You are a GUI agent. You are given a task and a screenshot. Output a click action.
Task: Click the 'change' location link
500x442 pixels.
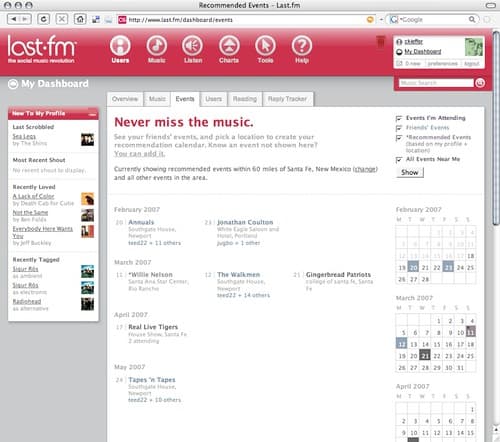click(365, 169)
